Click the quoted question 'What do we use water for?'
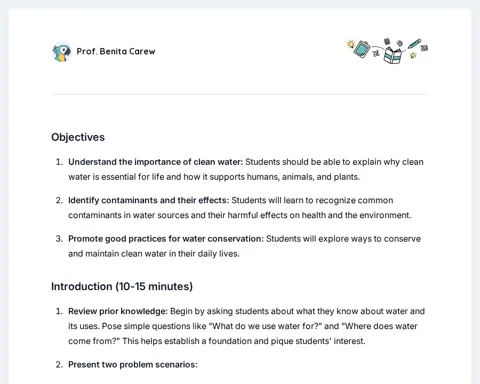The width and height of the screenshot is (480, 384). tap(266, 326)
